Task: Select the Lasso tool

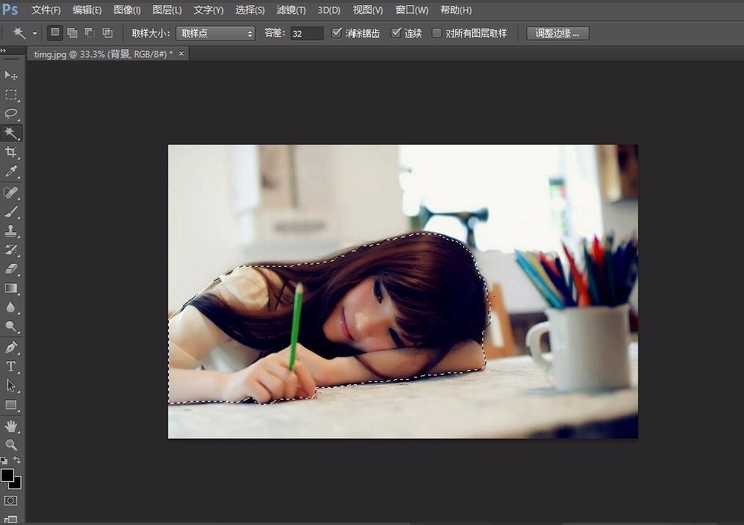Action: coord(11,114)
